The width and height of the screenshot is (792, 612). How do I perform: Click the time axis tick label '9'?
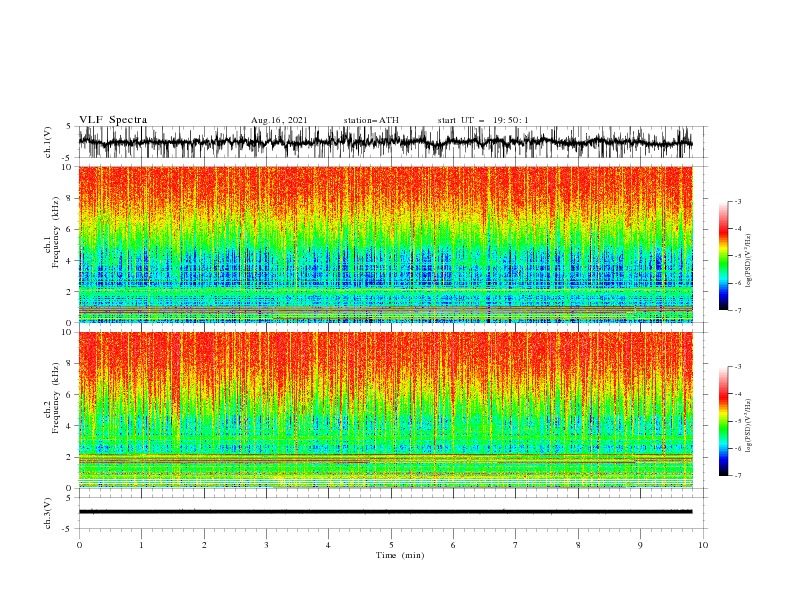click(640, 545)
